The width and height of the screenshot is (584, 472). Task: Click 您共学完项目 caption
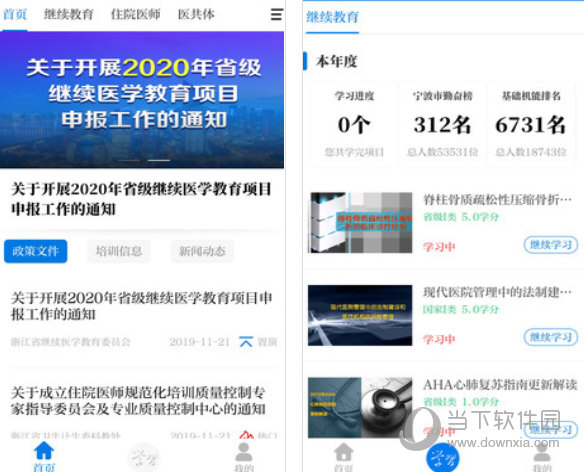point(354,152)
